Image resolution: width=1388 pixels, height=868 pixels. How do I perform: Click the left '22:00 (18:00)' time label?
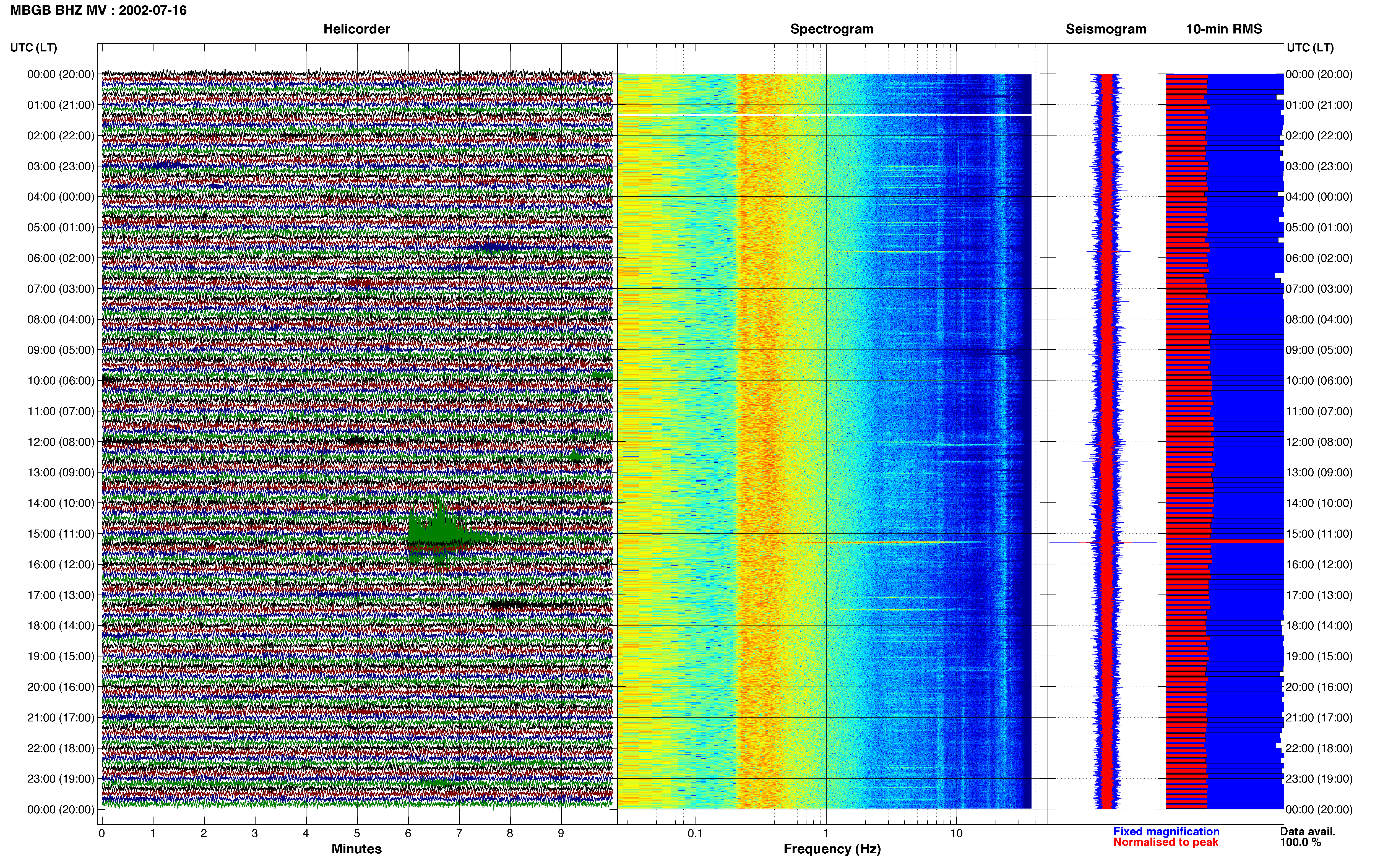coord(61,748)
